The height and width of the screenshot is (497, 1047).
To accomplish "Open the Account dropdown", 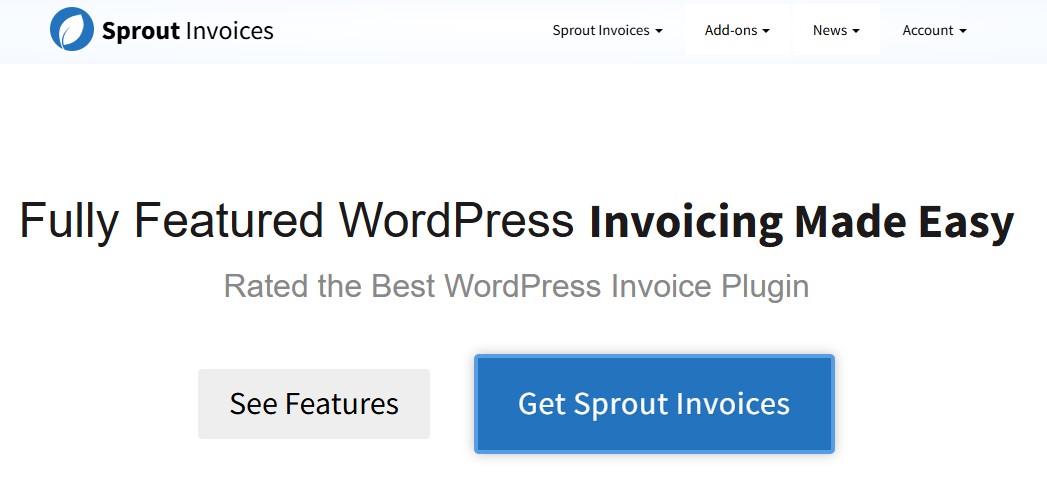I will [x=934, y=30].
